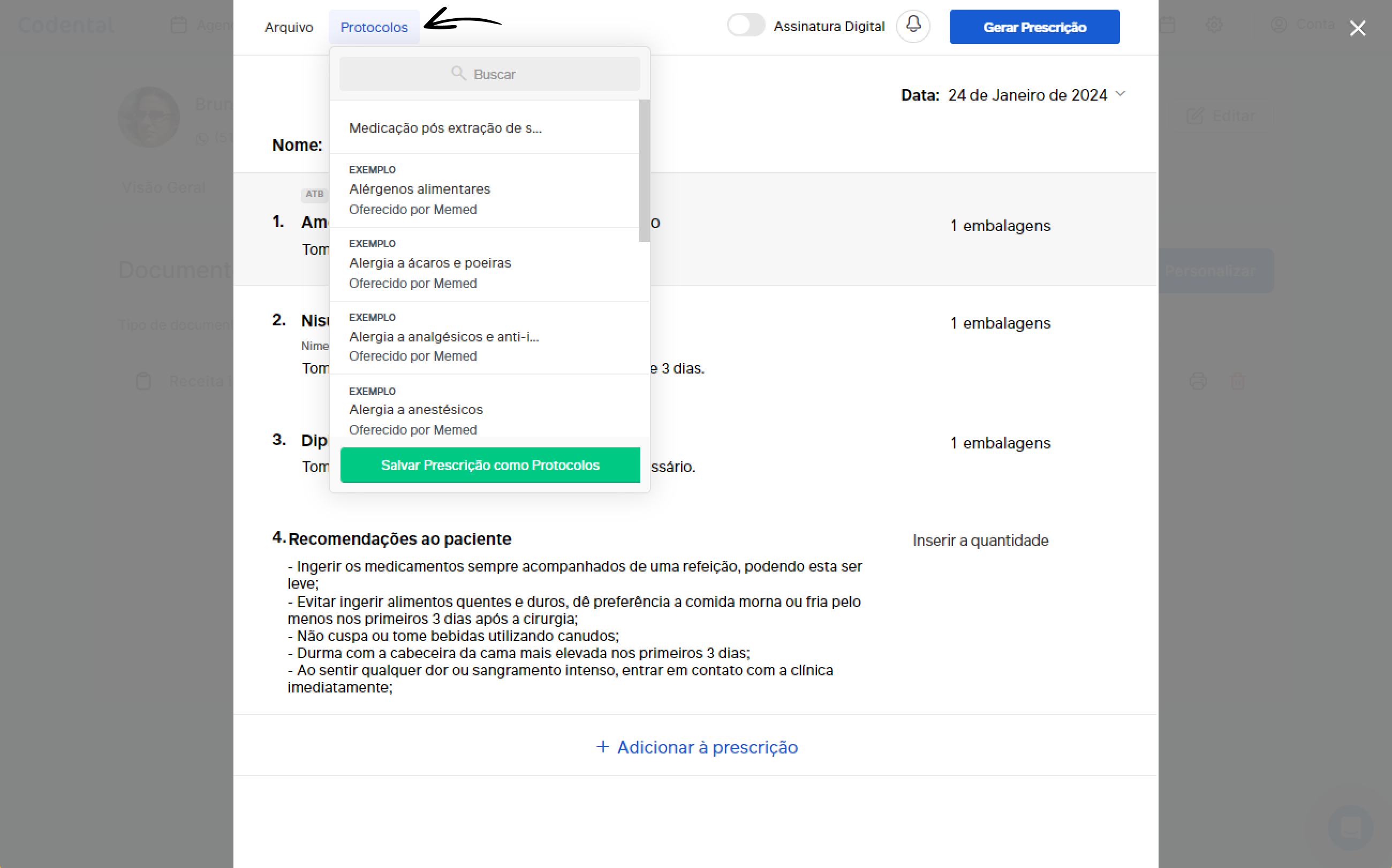Click Adicionar à prescrição link
The height and width of the screenshot is (868, 1392).
706,747
